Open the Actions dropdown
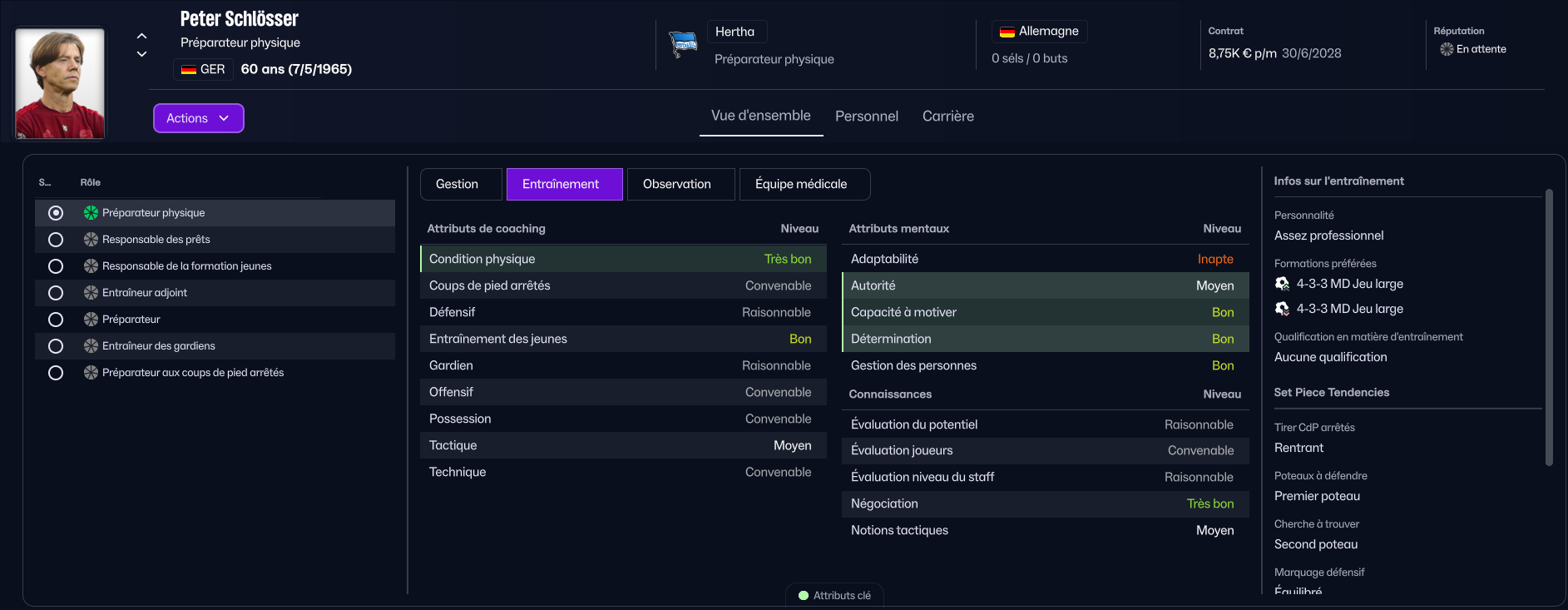 click(x=198, y=118)
